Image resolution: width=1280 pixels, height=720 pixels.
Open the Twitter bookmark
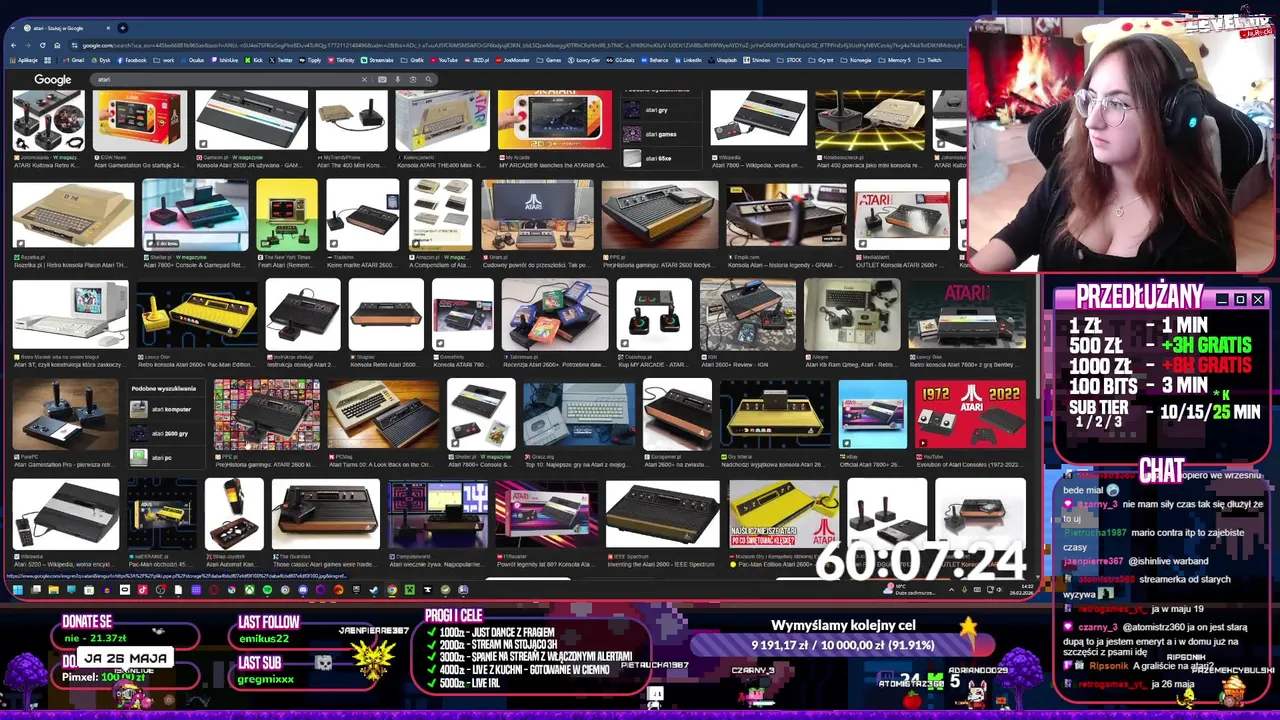[x=280, y=60]
